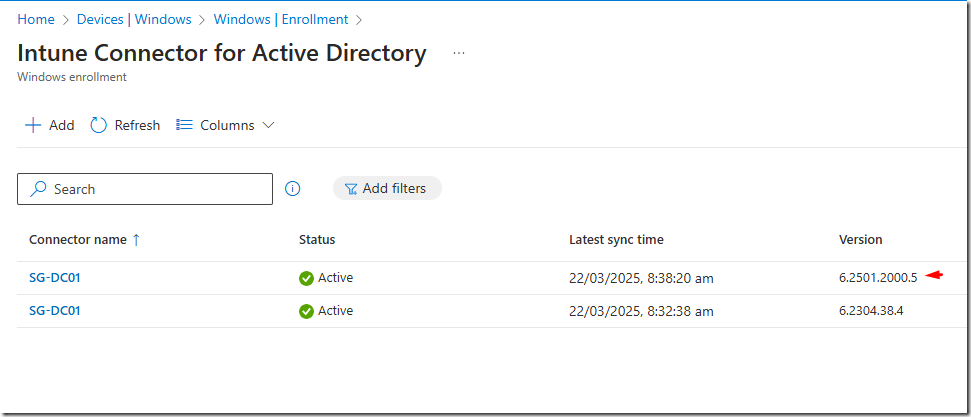Image resolution: width=971 pixels, height=417 pixels.
Task: Sort by the Connector name column header
Action: (78, 240)
